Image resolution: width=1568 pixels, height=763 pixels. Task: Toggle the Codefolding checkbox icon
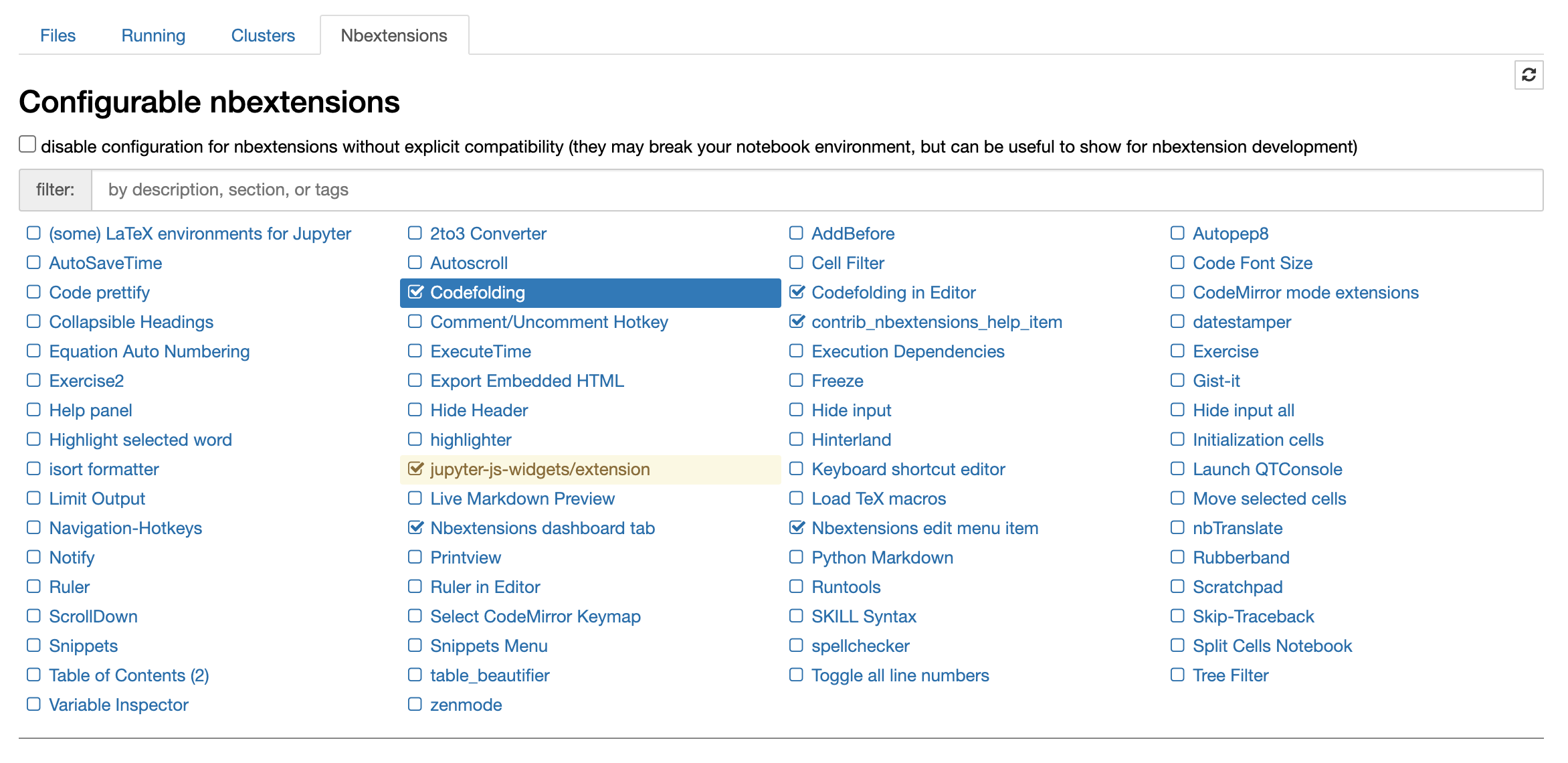coord(415,292)
